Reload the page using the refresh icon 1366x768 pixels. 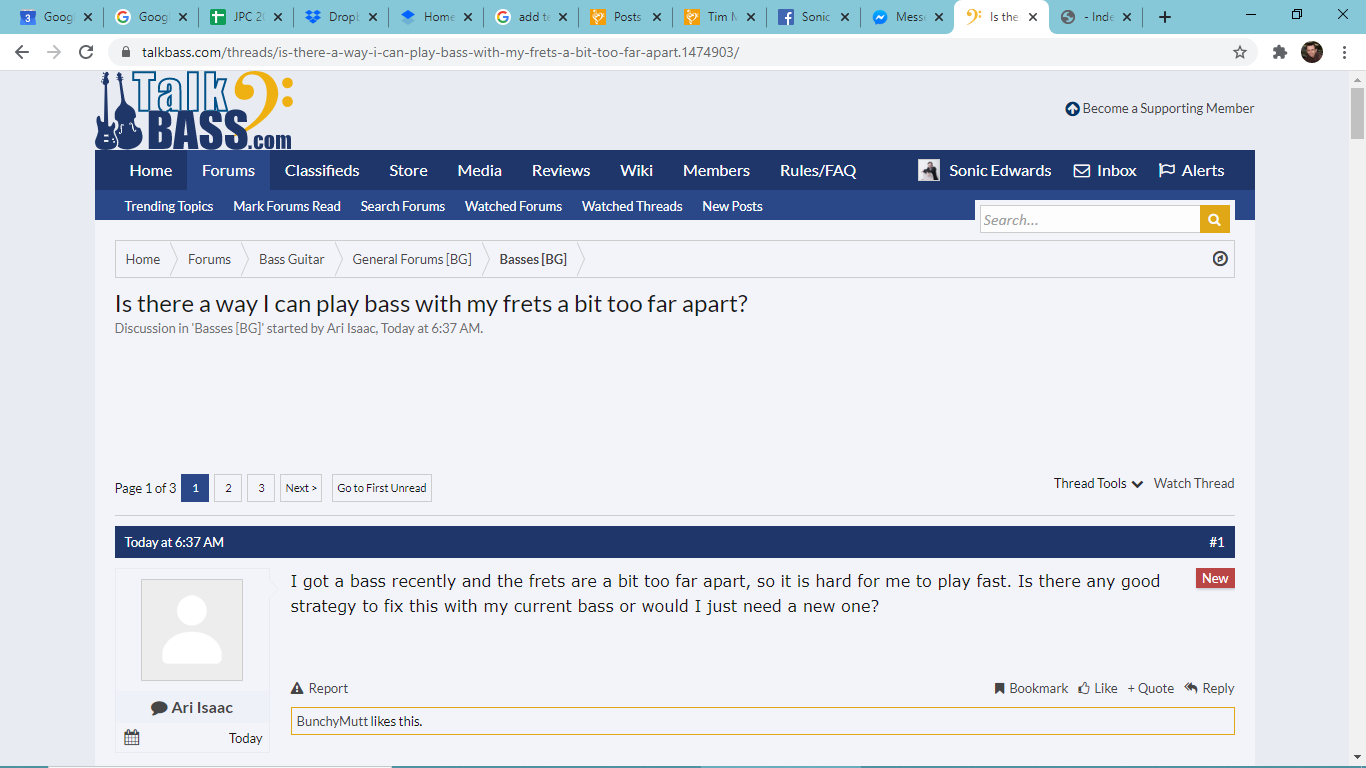coord(87,52)
